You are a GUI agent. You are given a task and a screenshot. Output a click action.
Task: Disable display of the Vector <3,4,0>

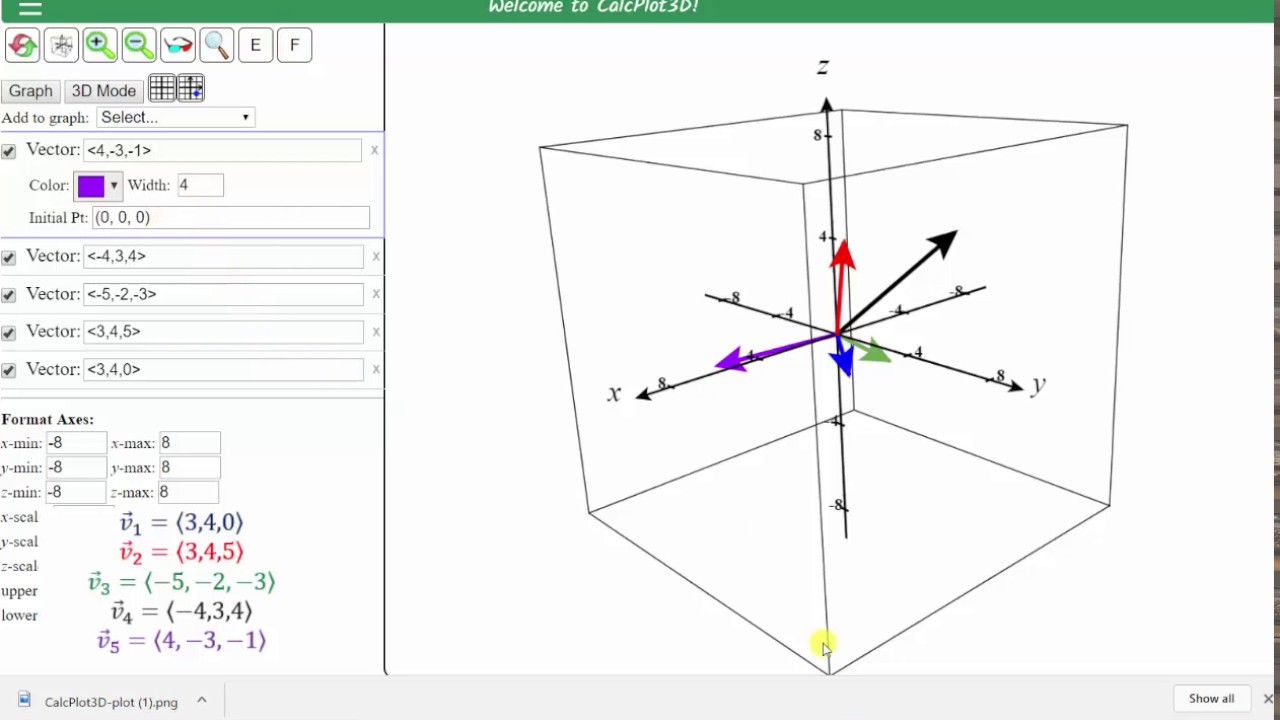pyautogui.click(x=8, y=369)
